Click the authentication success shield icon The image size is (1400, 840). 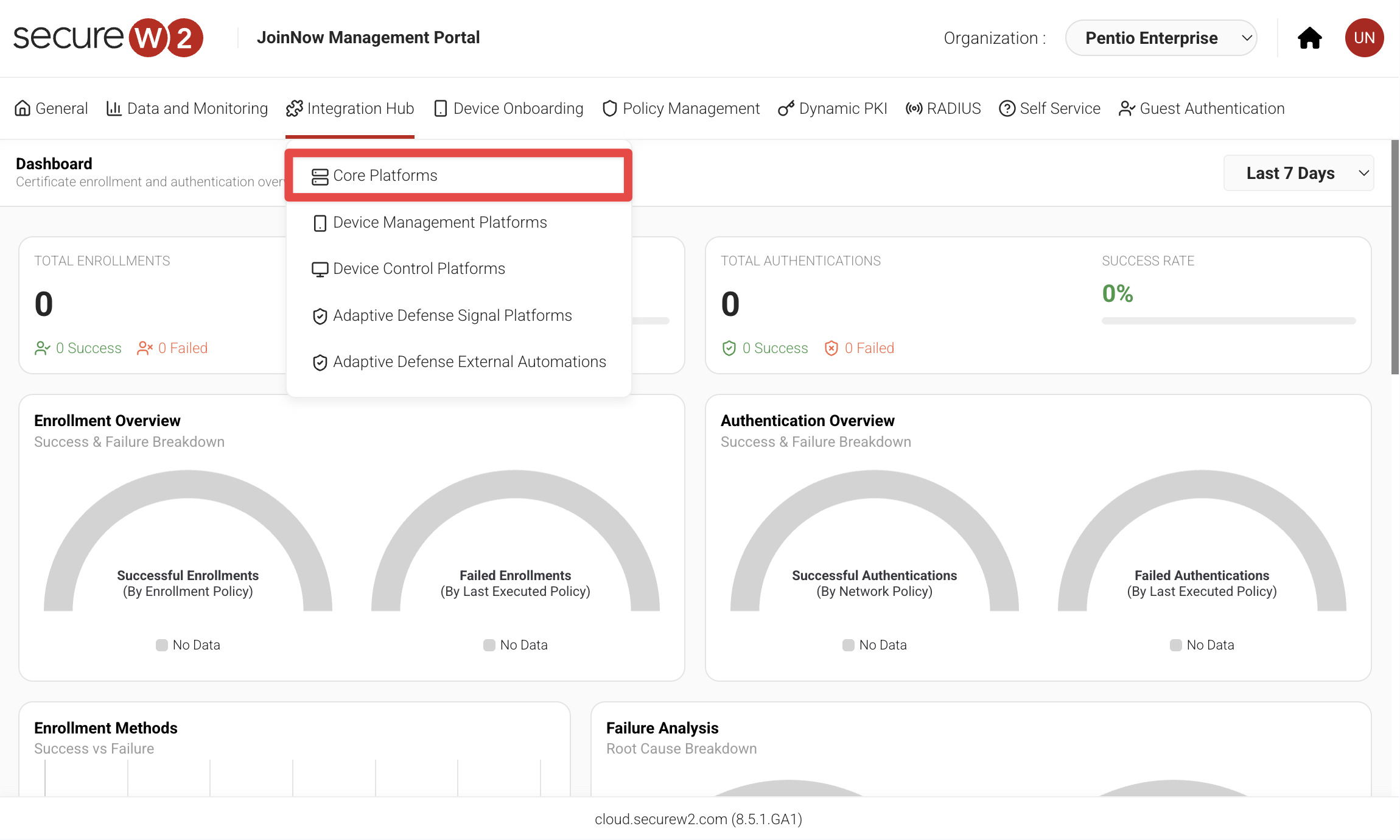coord(729,348)
